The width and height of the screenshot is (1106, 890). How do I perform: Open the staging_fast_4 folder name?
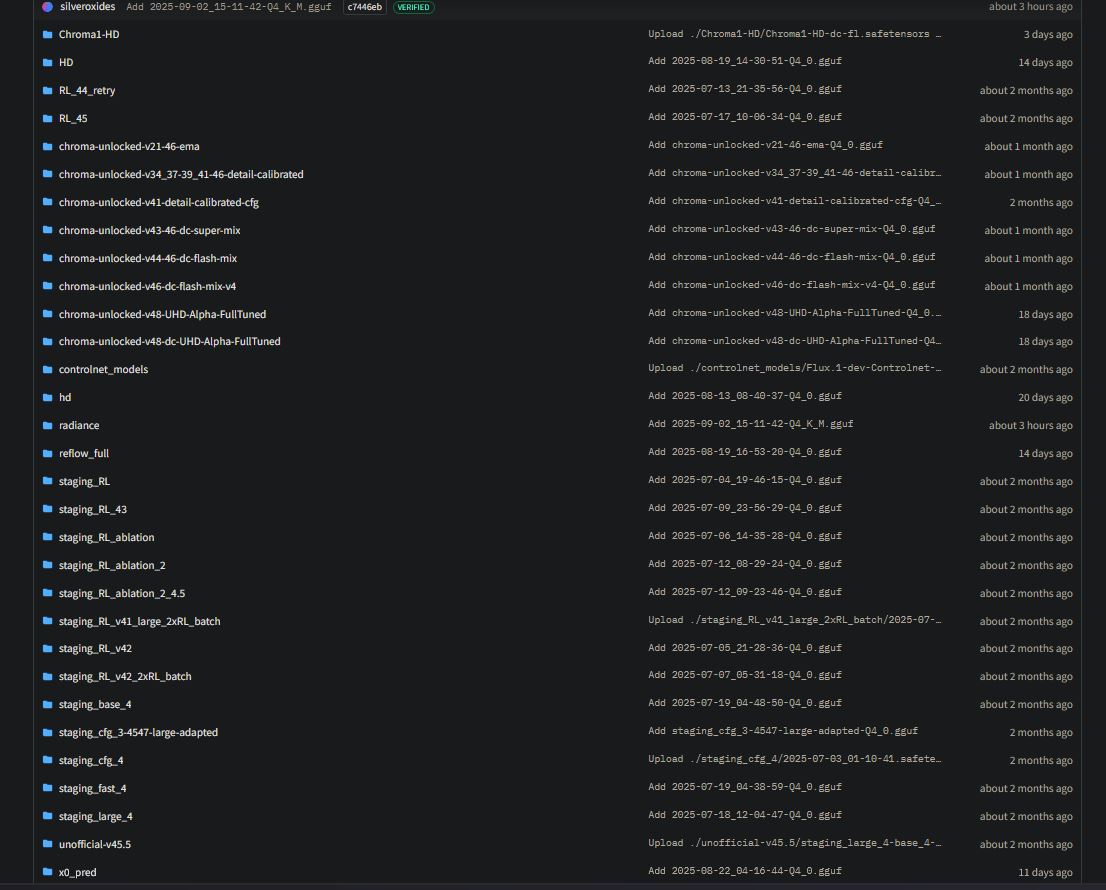[x=92, y=788]
